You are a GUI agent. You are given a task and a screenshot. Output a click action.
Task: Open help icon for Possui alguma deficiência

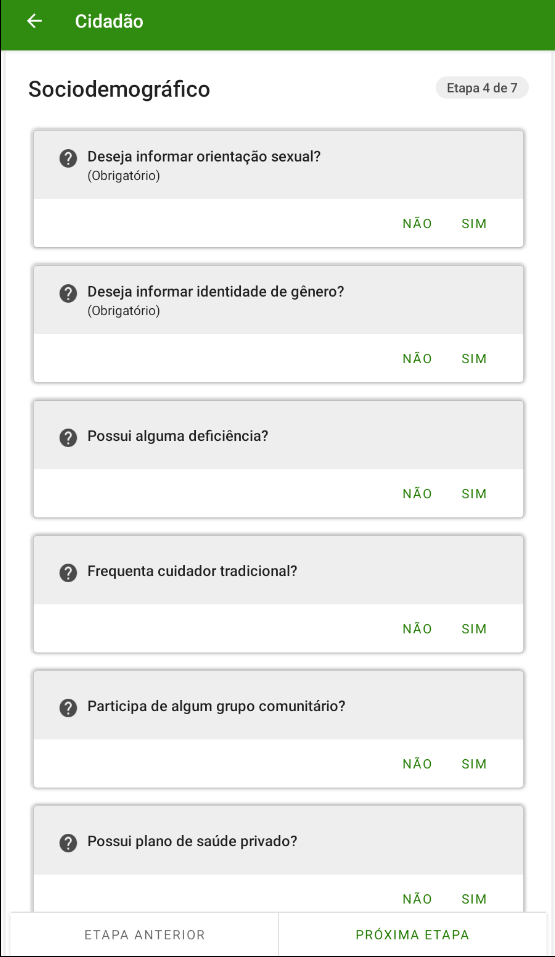[x=68, y=438]
